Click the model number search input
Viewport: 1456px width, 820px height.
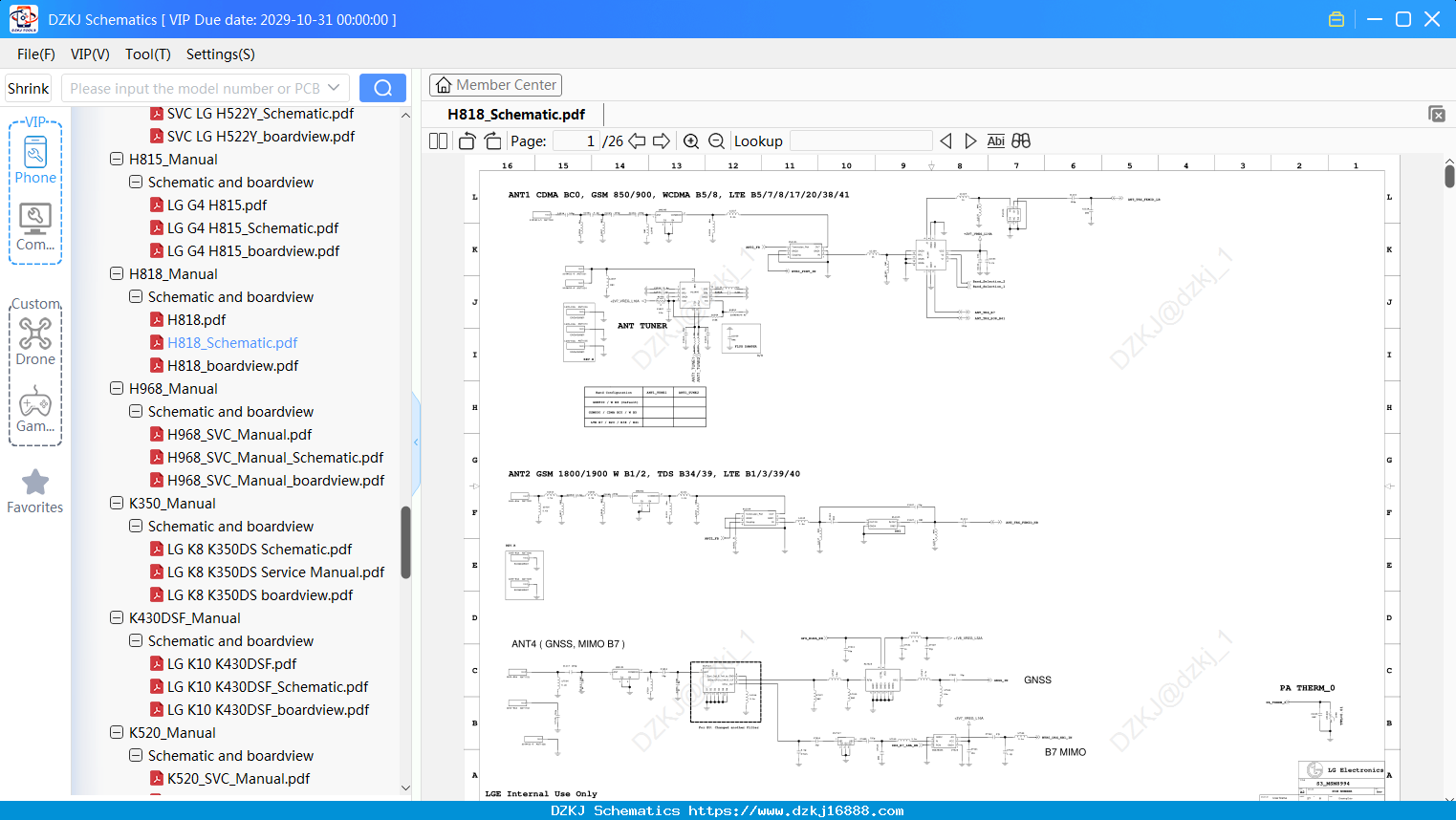tap(196, 88)
